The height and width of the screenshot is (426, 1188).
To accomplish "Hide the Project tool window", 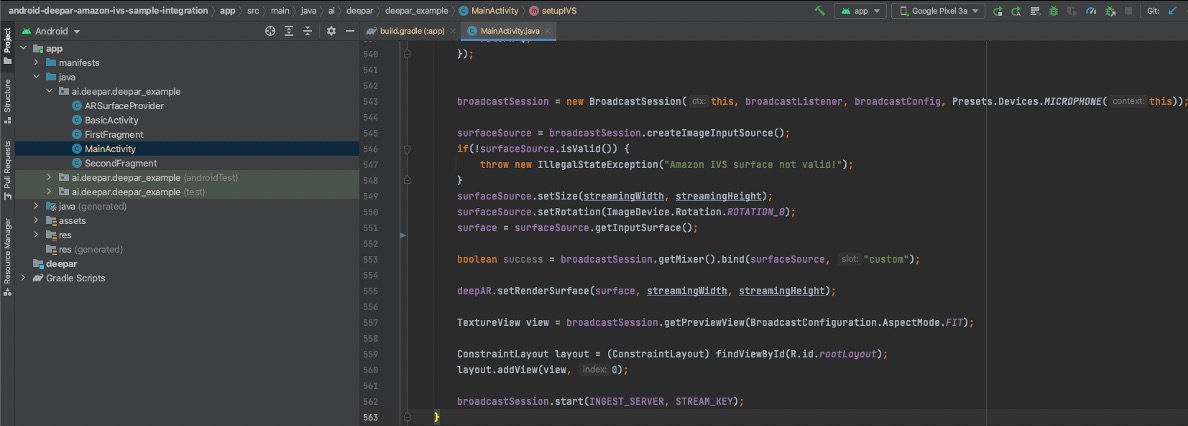I will point(350,31).
